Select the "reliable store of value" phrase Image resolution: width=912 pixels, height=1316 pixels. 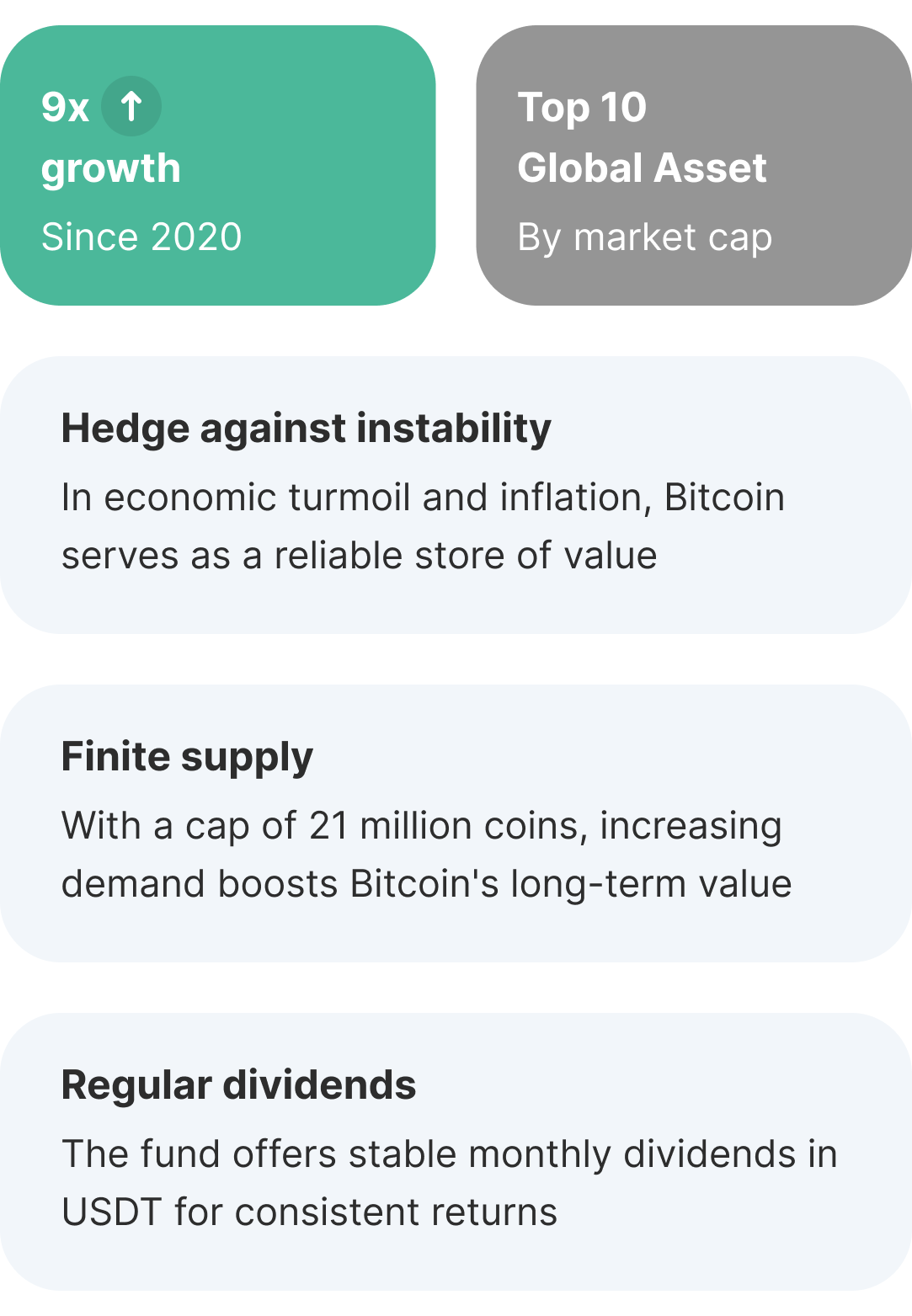466,557
